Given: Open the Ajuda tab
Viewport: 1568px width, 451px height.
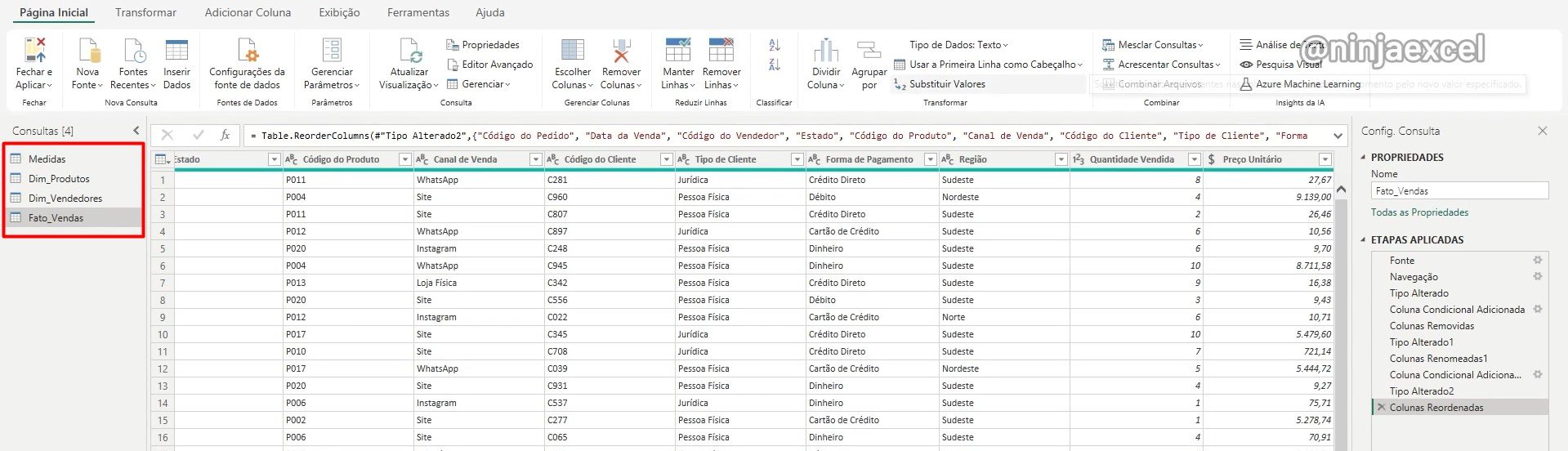Looking at the screenshot, I should [x=490, y=13].
